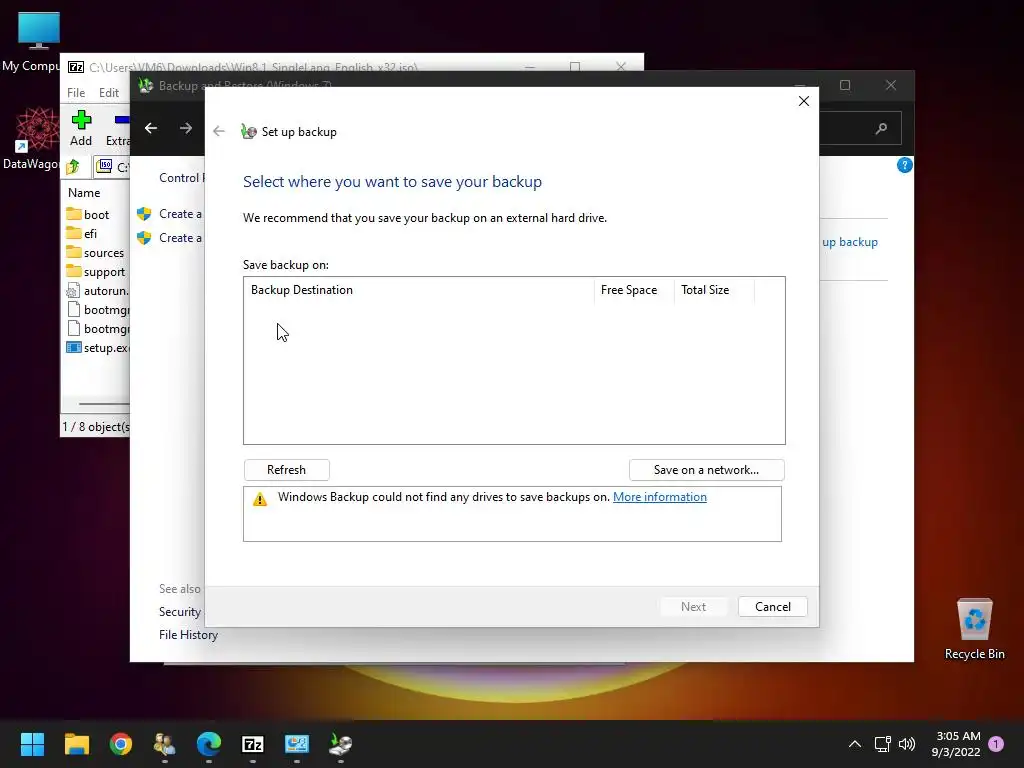Open the More information link
1024x768 pixels.
click(x=660, y=497)
